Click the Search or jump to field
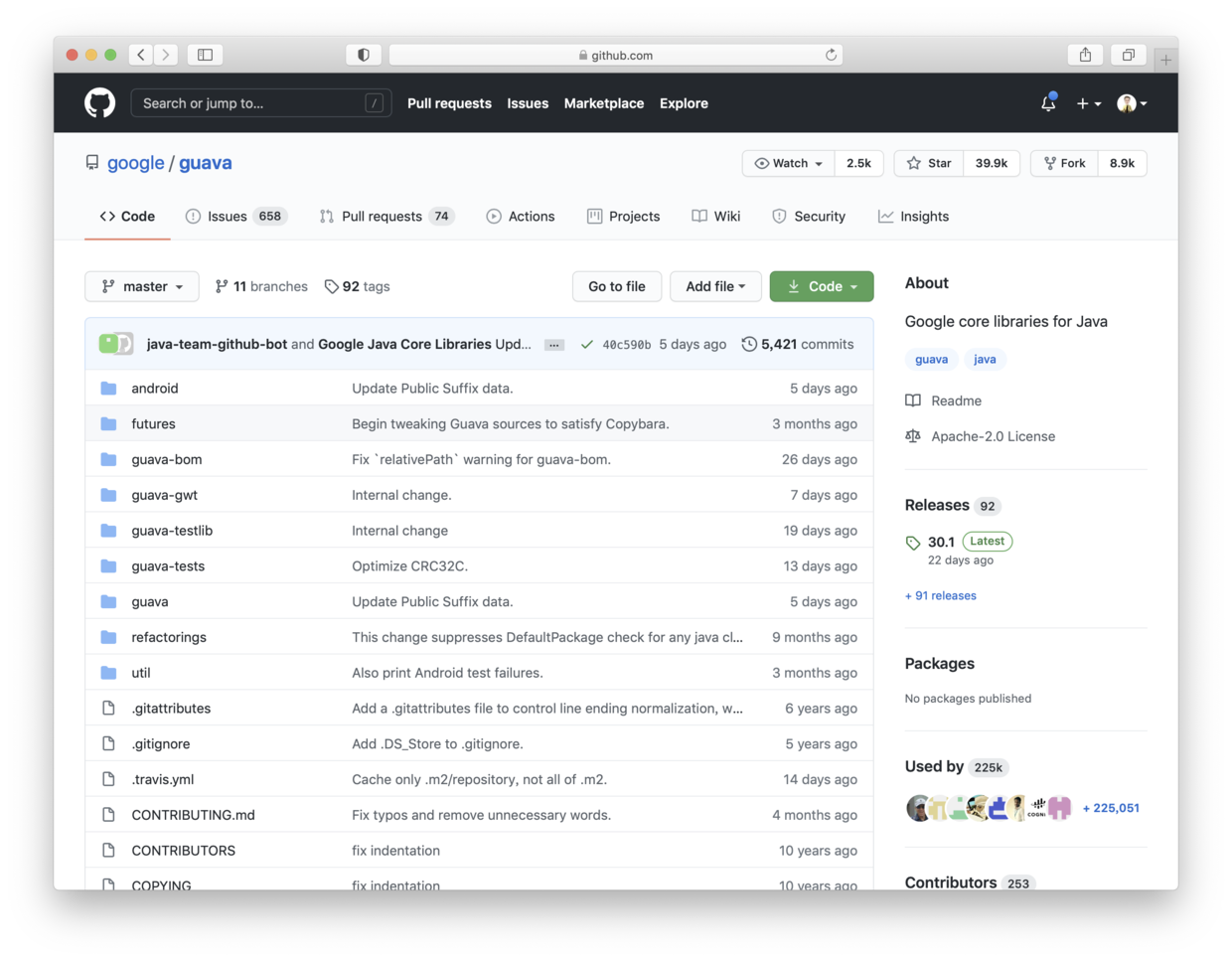This screenshot has width=1232, height=961. click(253, 103)
